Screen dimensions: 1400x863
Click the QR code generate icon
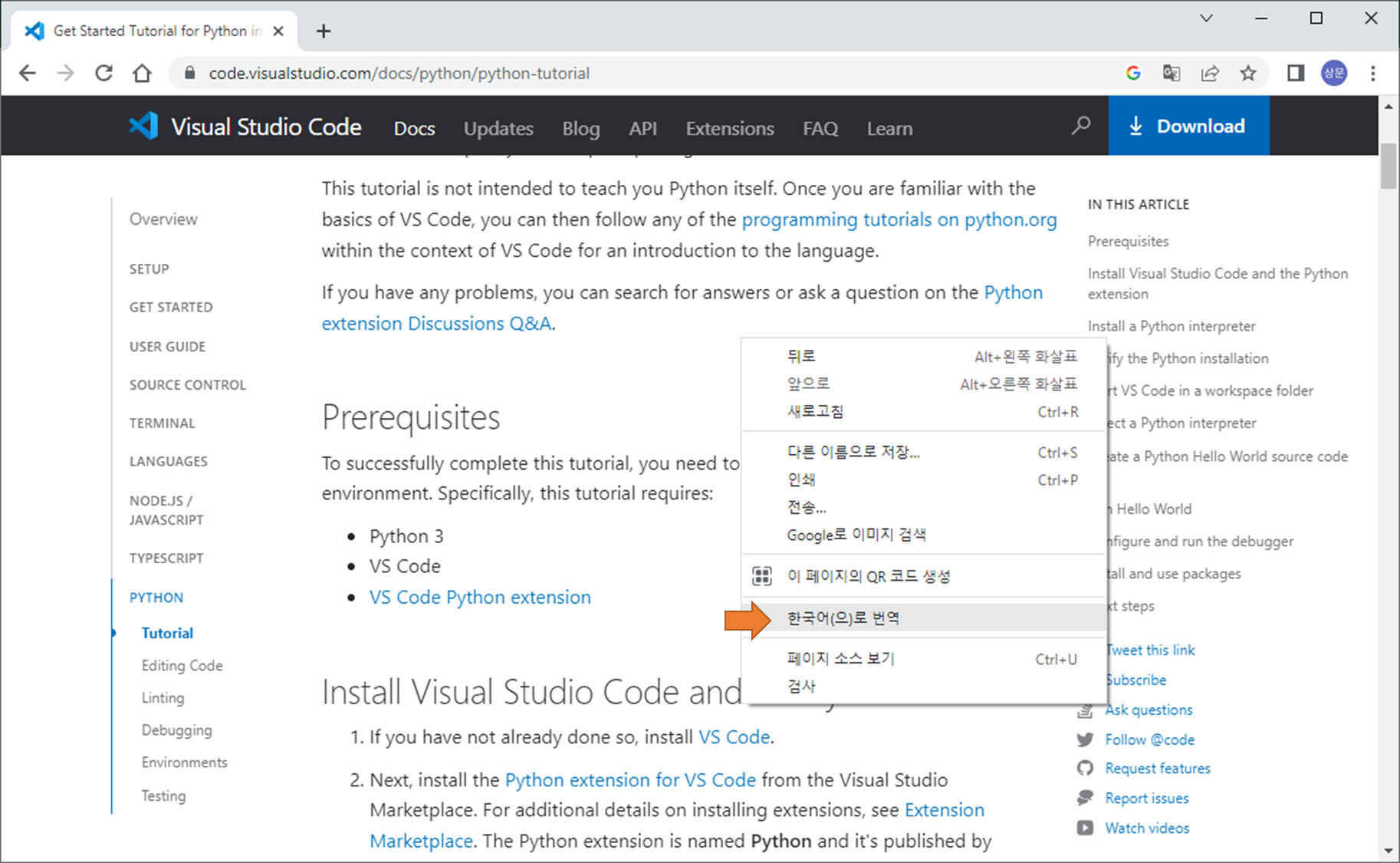click(761, 576)
